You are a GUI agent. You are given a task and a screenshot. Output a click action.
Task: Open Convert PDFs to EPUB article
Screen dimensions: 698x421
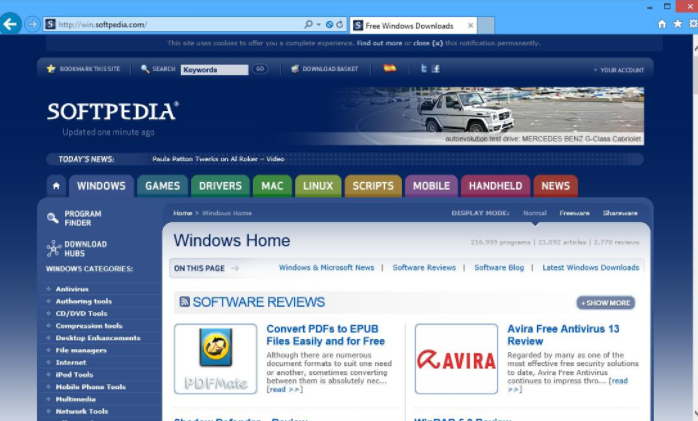point(325,335)
